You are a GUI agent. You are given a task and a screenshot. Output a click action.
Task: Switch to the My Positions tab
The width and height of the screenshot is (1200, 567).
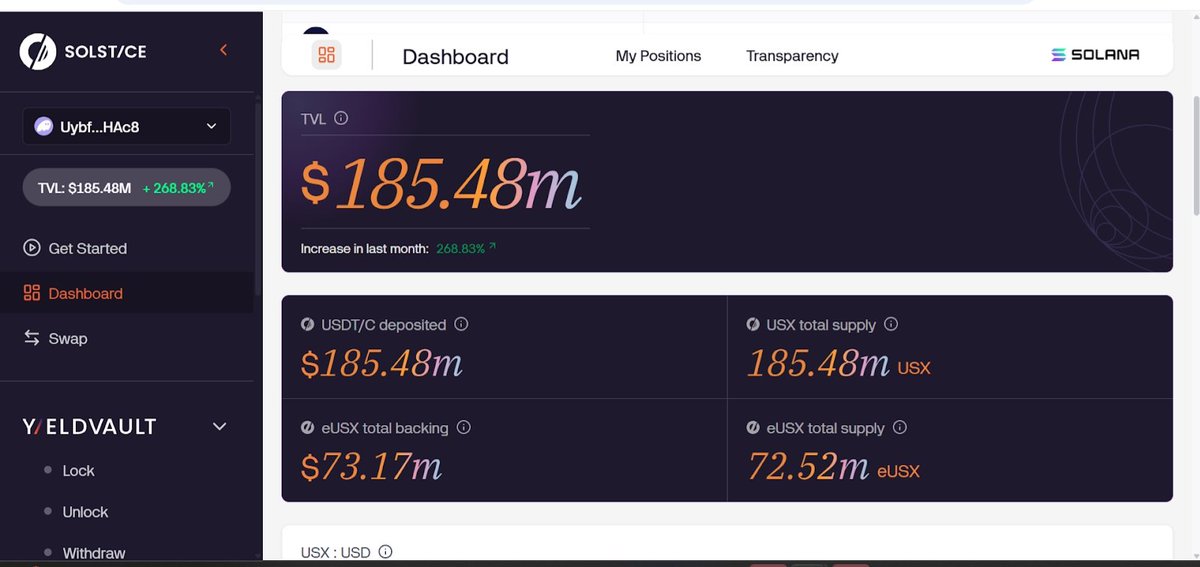click(658, 56)
